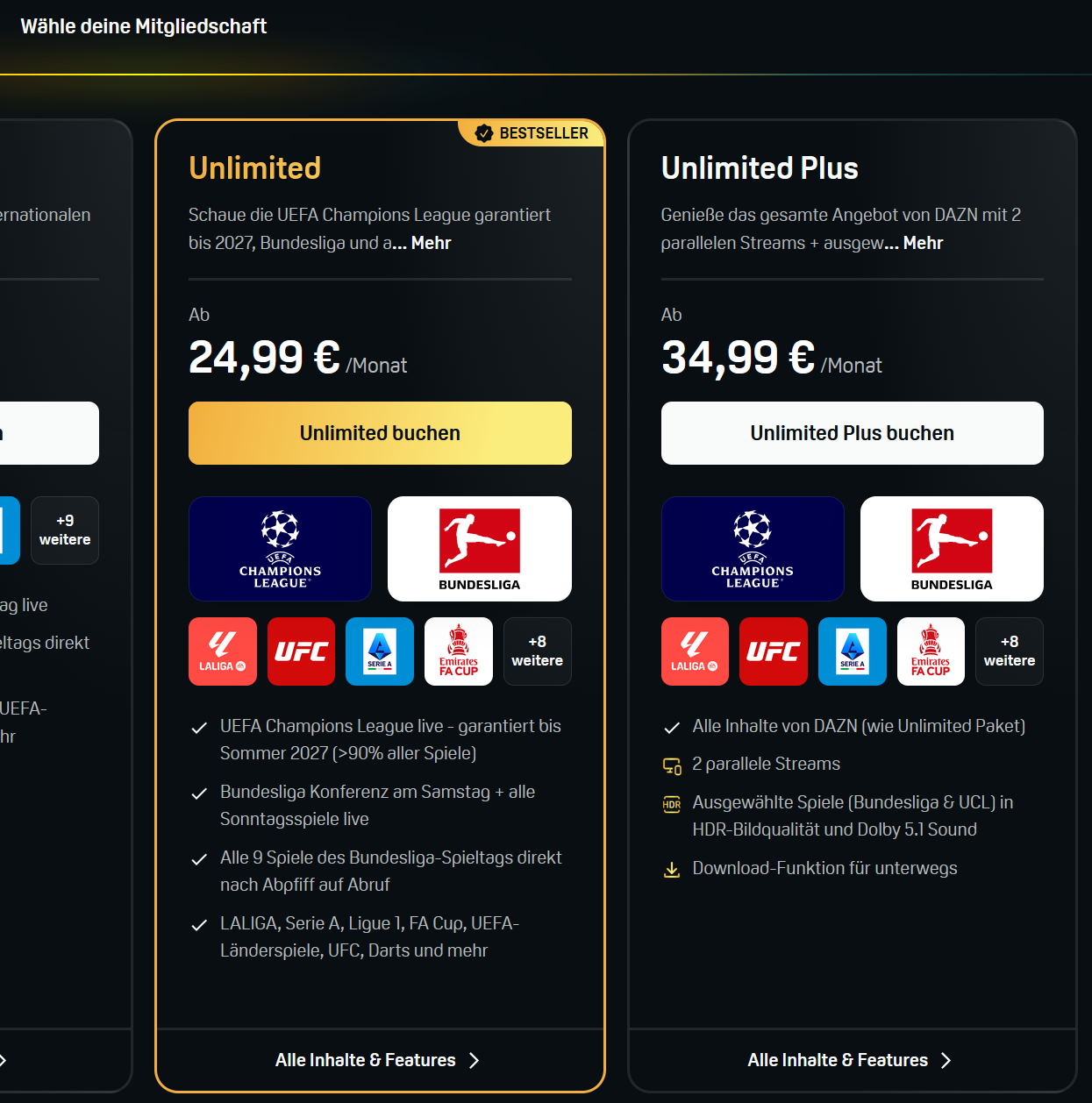
Task: Click the 2 parallel streams device icon
Action: pos(672,765)
